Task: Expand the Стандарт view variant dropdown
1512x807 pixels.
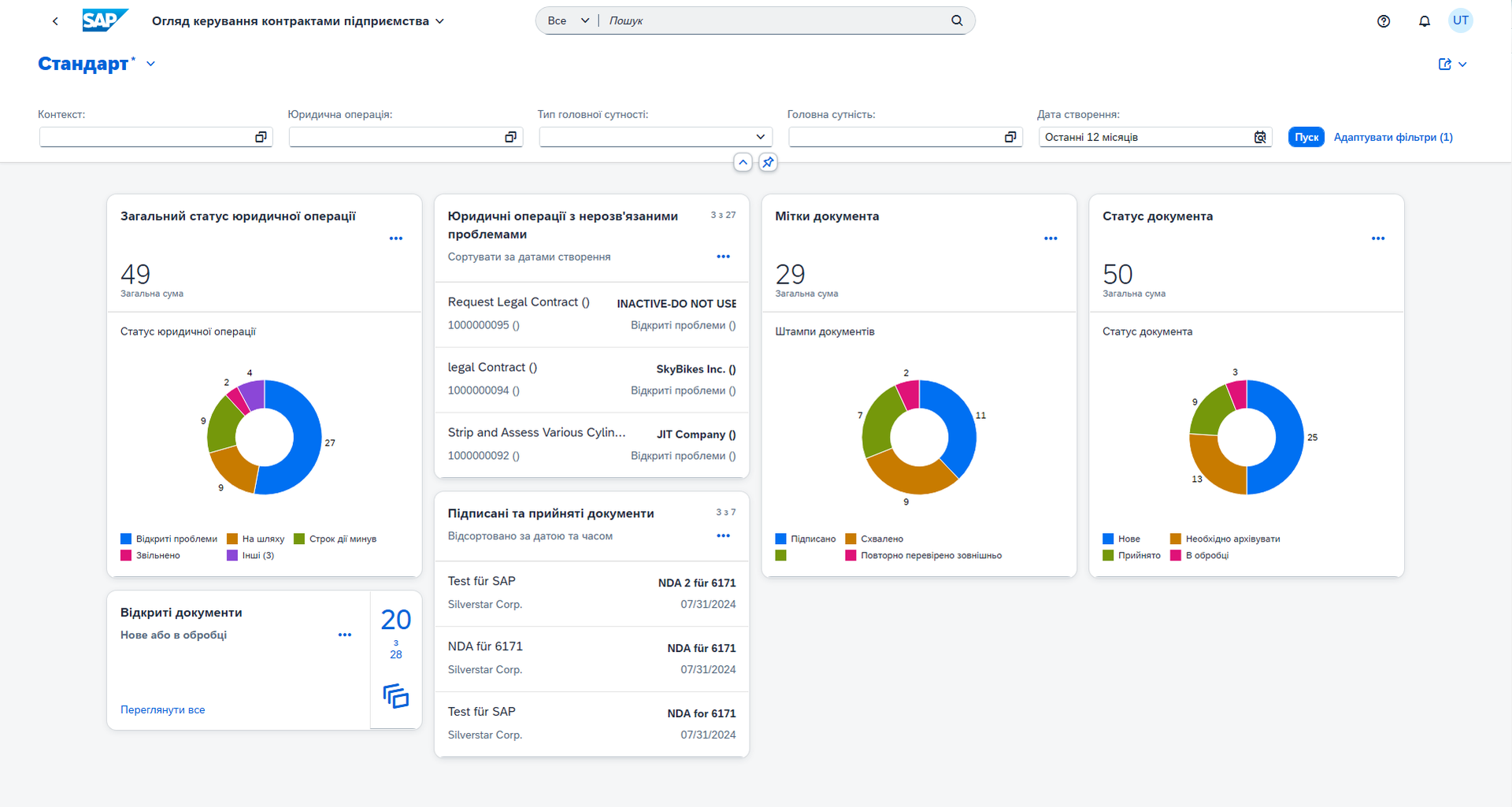Action: coord(150,64)
